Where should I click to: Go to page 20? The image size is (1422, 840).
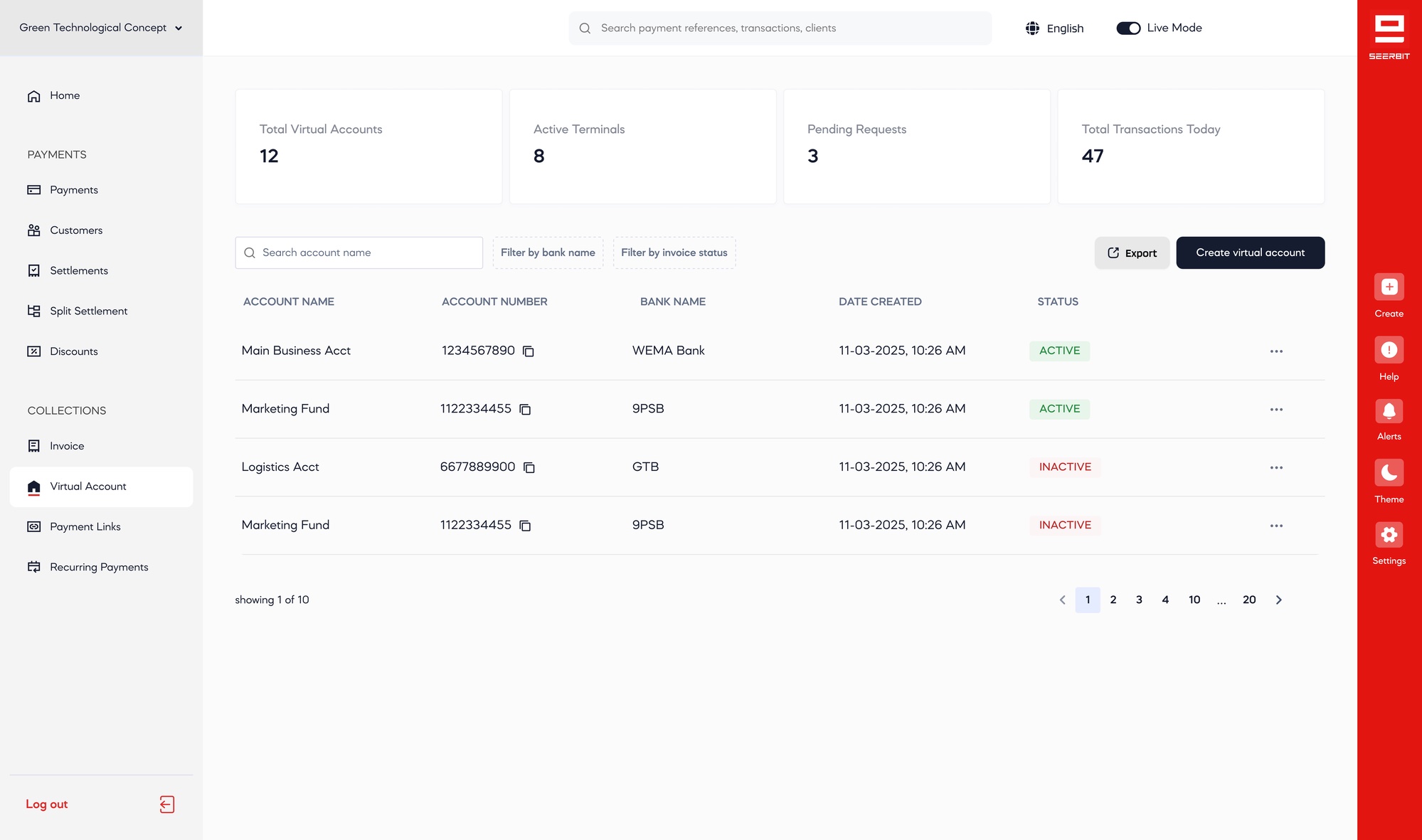[1249, 600]
